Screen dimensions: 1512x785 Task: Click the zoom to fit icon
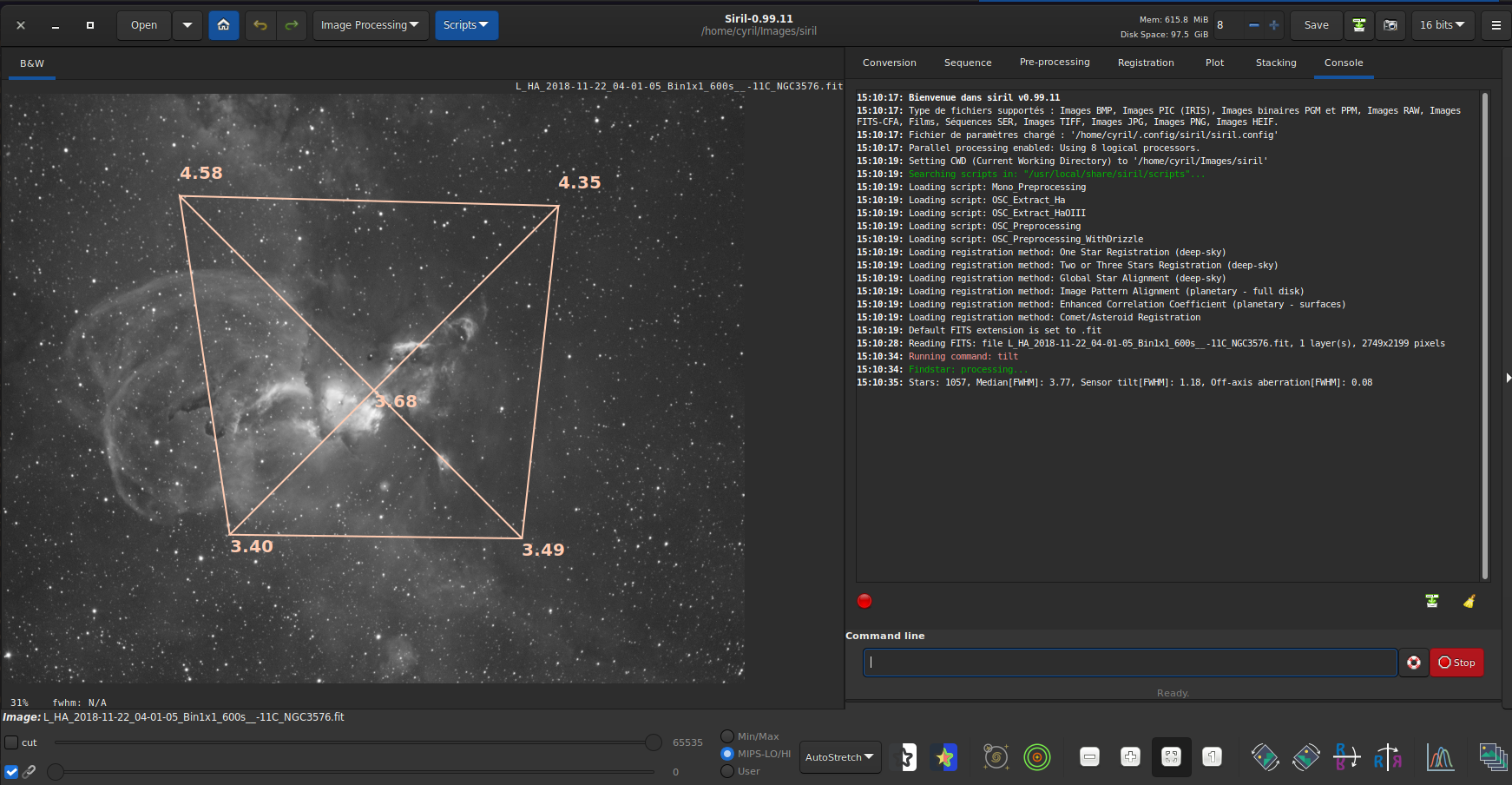pyautogui.click(x=1171, y=757)
